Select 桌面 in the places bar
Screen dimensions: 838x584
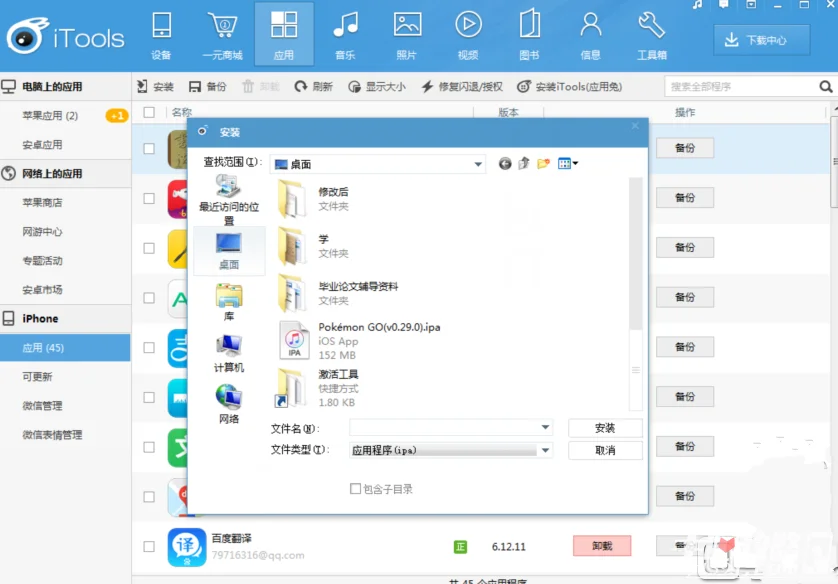coord(229,251)
